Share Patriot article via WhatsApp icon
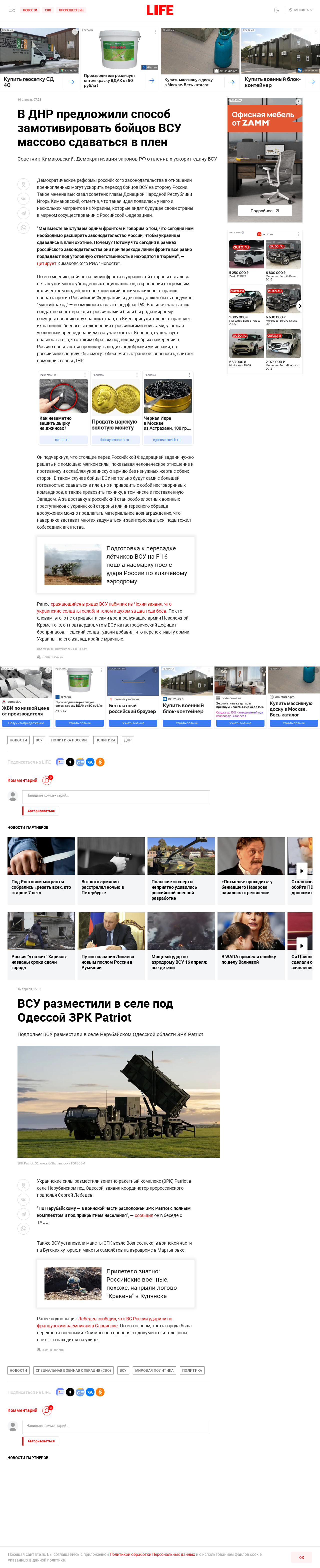Image resolution: width=320 pixels, height=1568 pixels. point(23,1228)
